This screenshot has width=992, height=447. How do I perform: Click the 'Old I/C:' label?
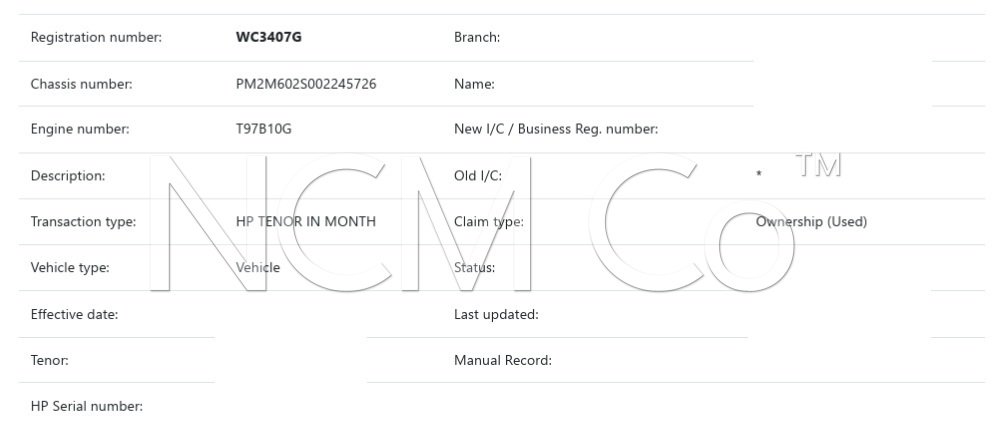tap(478, 176)
